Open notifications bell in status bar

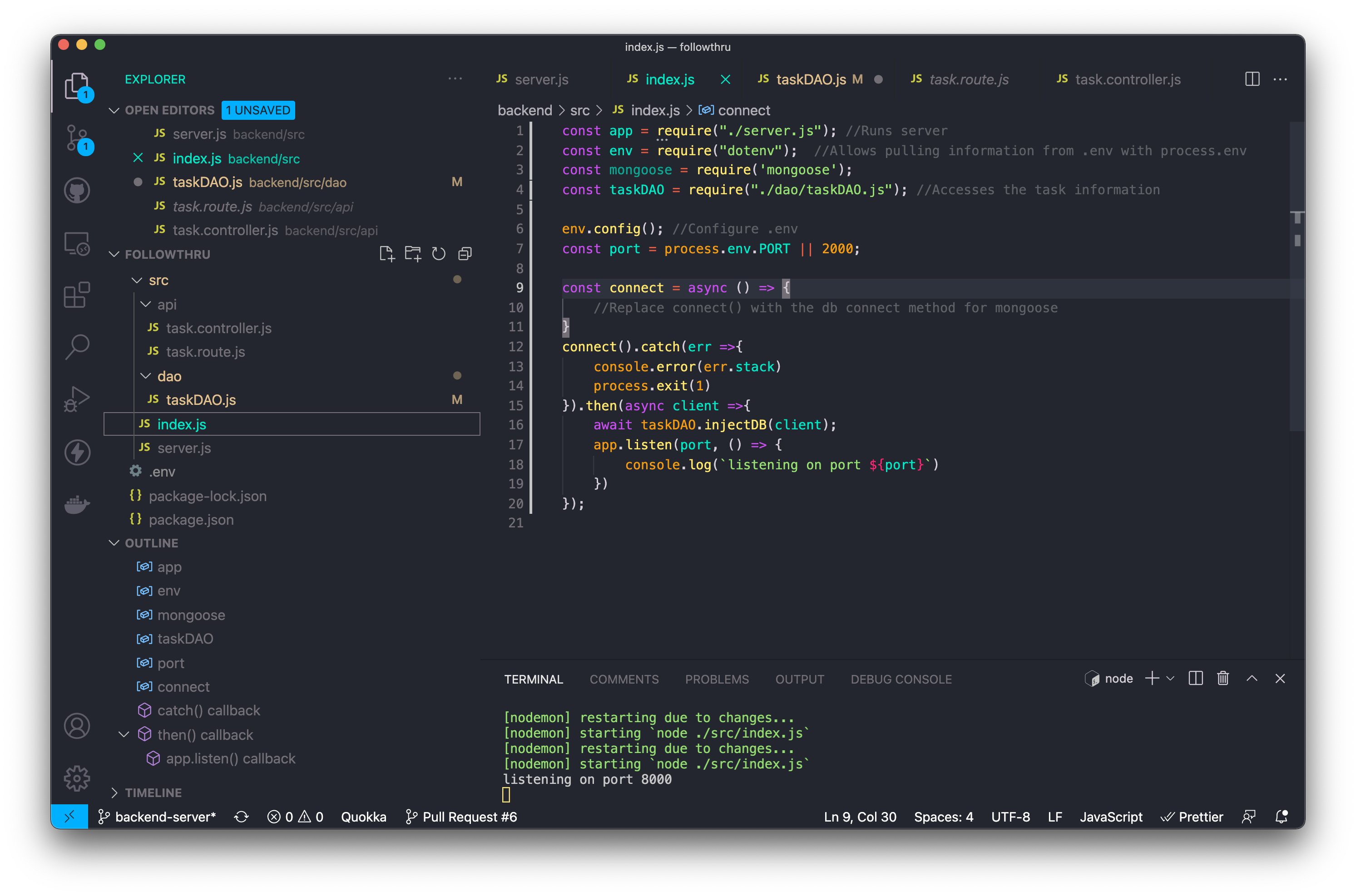(1282, 817)
